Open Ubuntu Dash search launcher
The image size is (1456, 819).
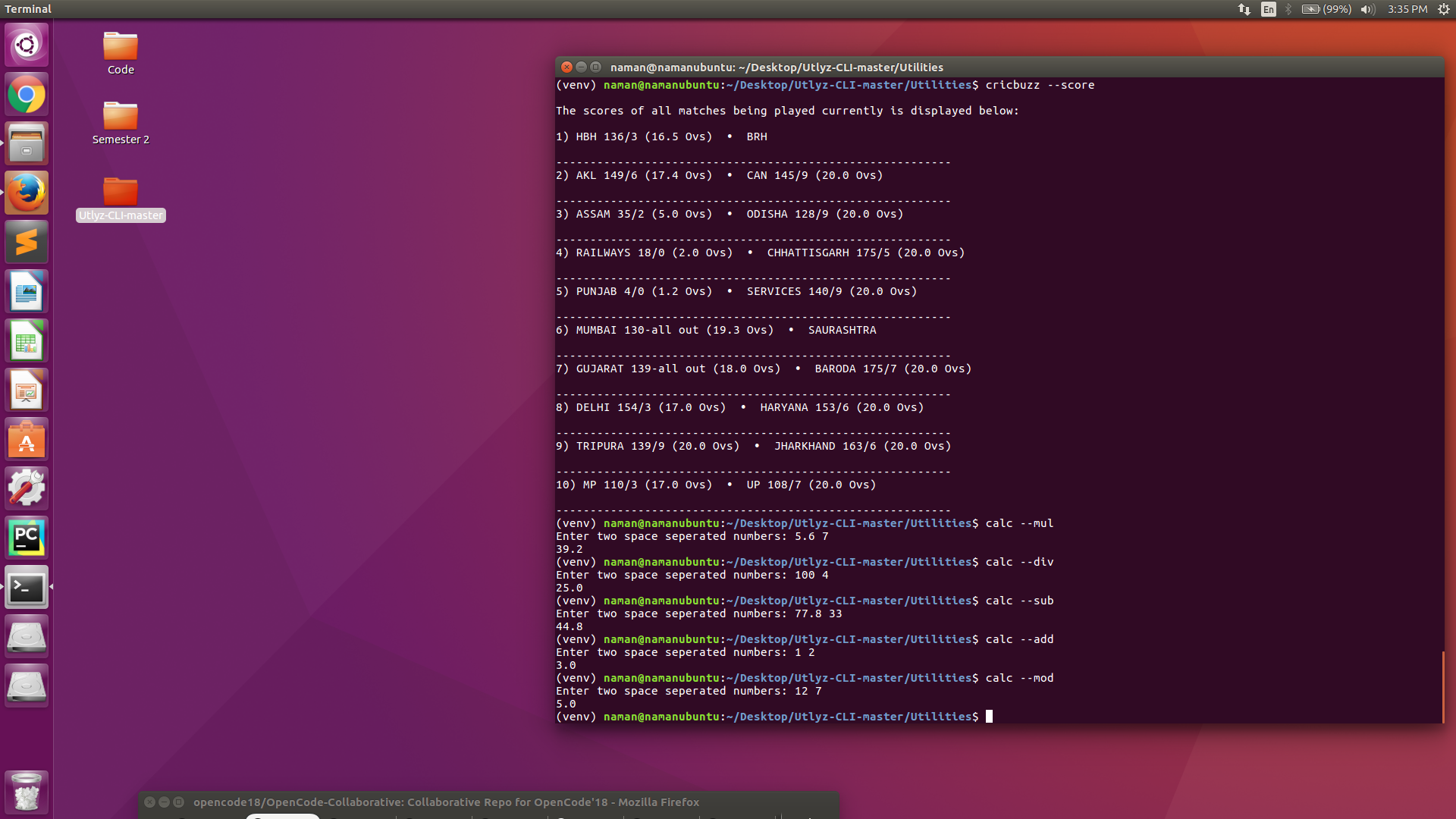27,45
